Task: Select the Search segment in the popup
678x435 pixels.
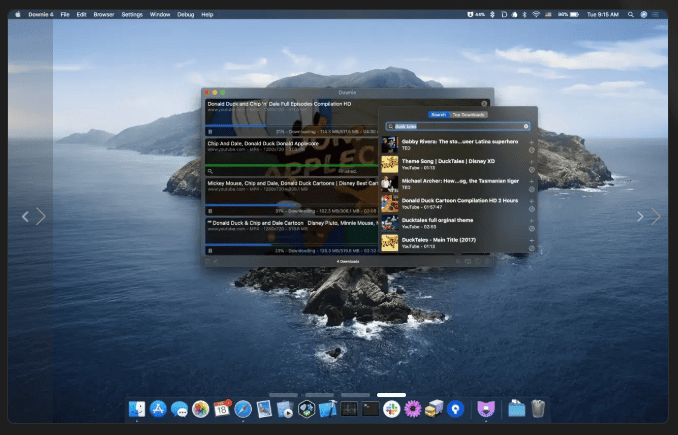Action: coord(438,115)
